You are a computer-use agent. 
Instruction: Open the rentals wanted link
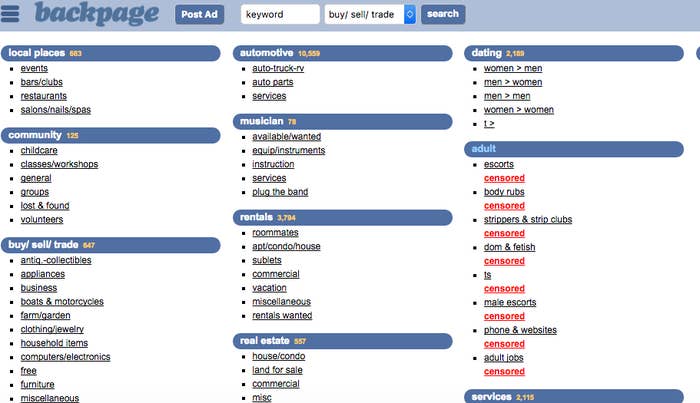(282, 316)
